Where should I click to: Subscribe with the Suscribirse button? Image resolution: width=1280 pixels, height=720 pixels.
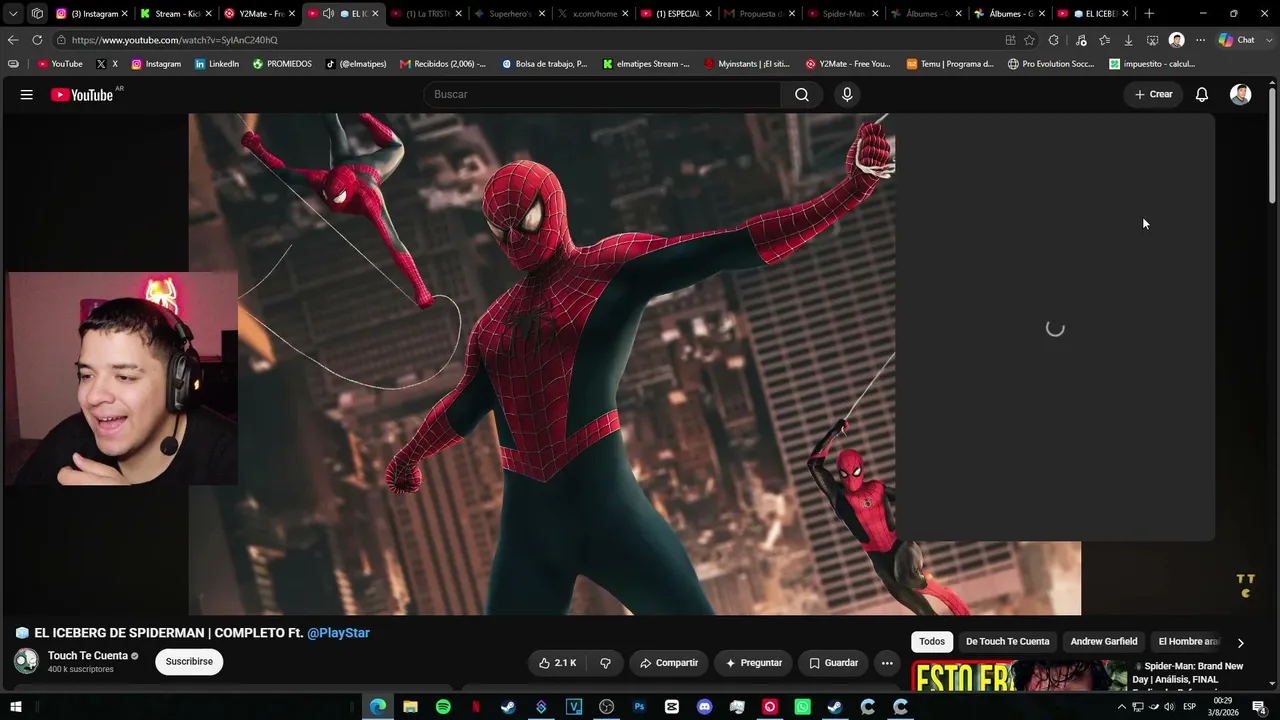pos(189,662)
